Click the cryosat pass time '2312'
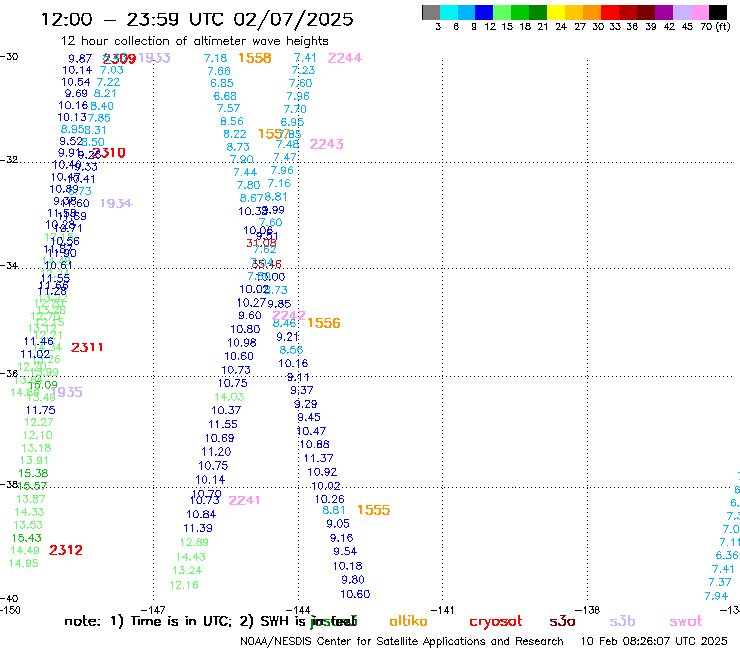The image size is (740, 650). point(66,550)
